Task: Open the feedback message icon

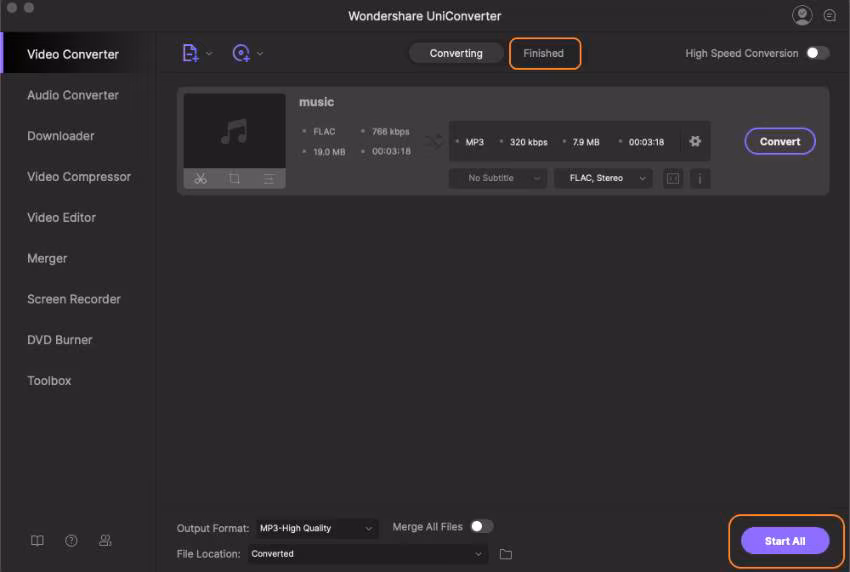Action: click(x=829, y=15)
